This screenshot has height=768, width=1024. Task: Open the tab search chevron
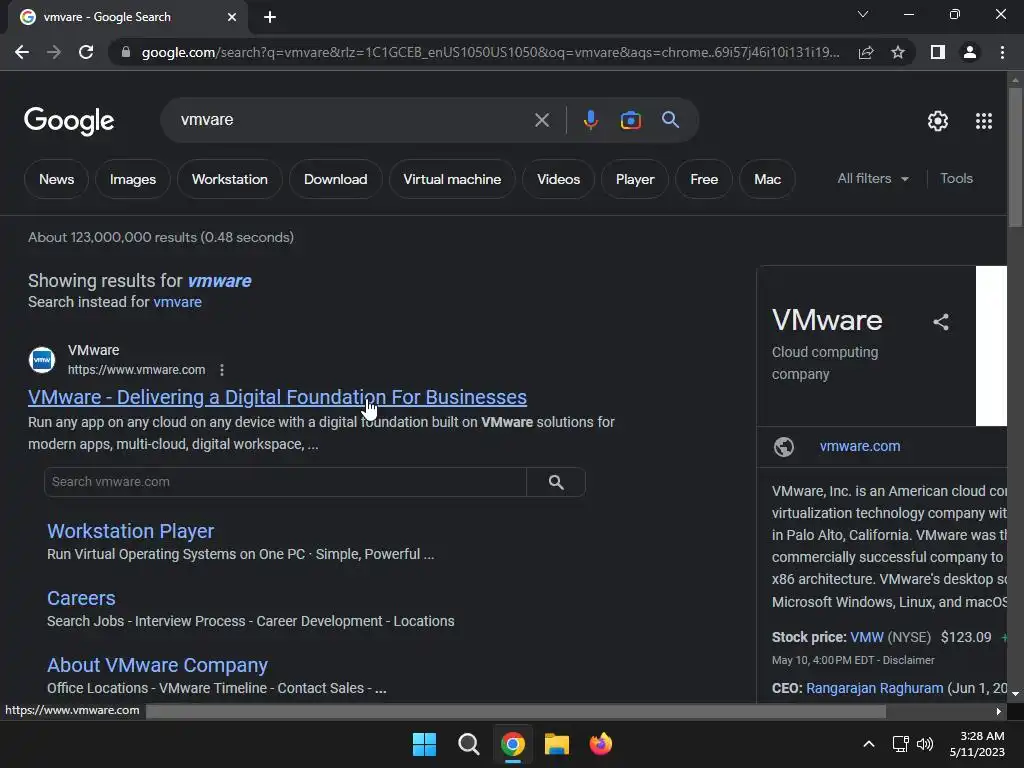pos(863,14)
